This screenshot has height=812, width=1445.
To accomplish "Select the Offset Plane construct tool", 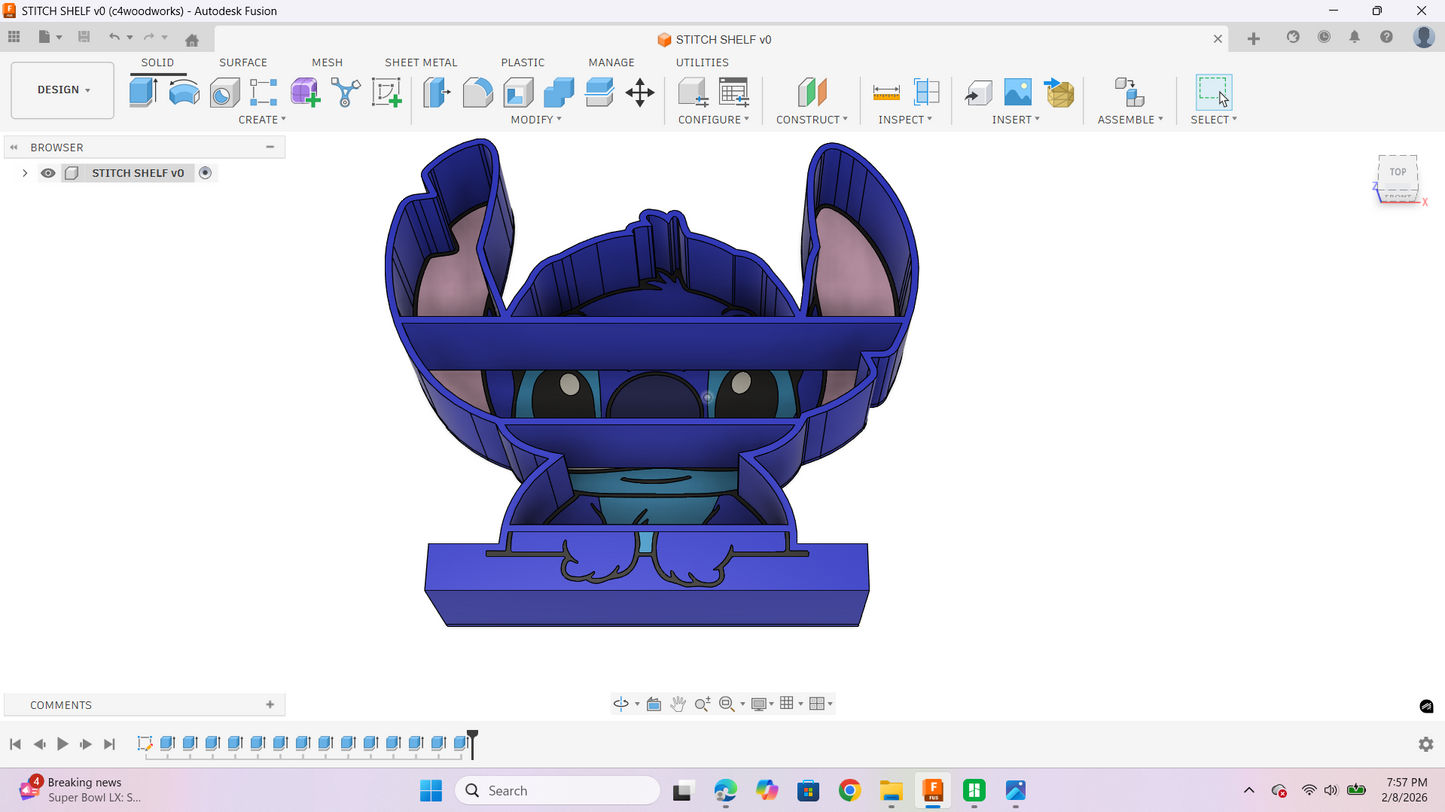I will [x=812, y=92].
